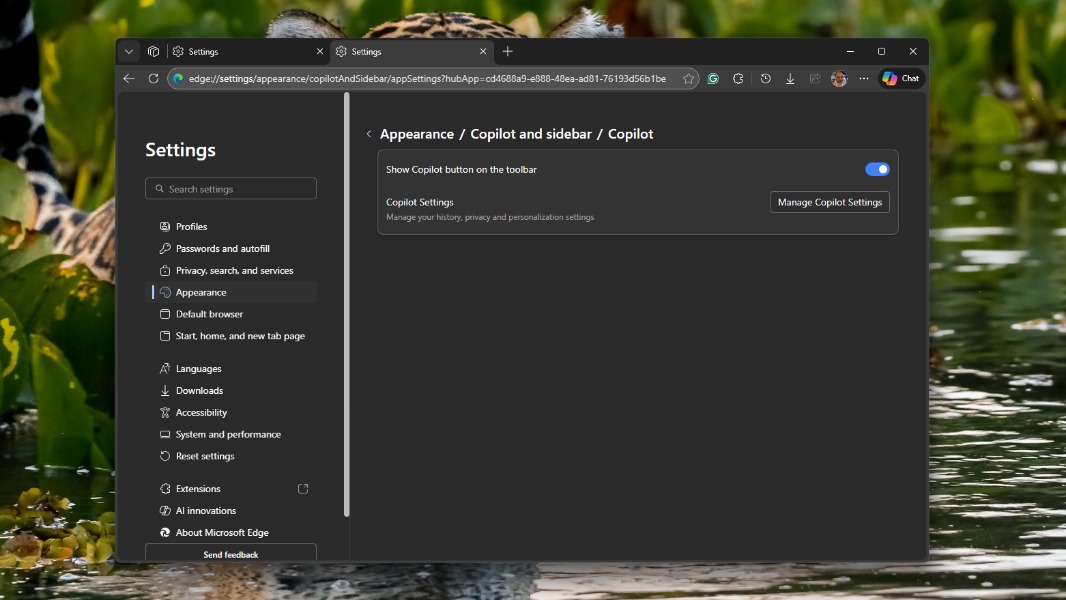Click the browser back arrow button
Image resolution: width=1066 pixels, height=600 pixels.
[x=129, y=79]
